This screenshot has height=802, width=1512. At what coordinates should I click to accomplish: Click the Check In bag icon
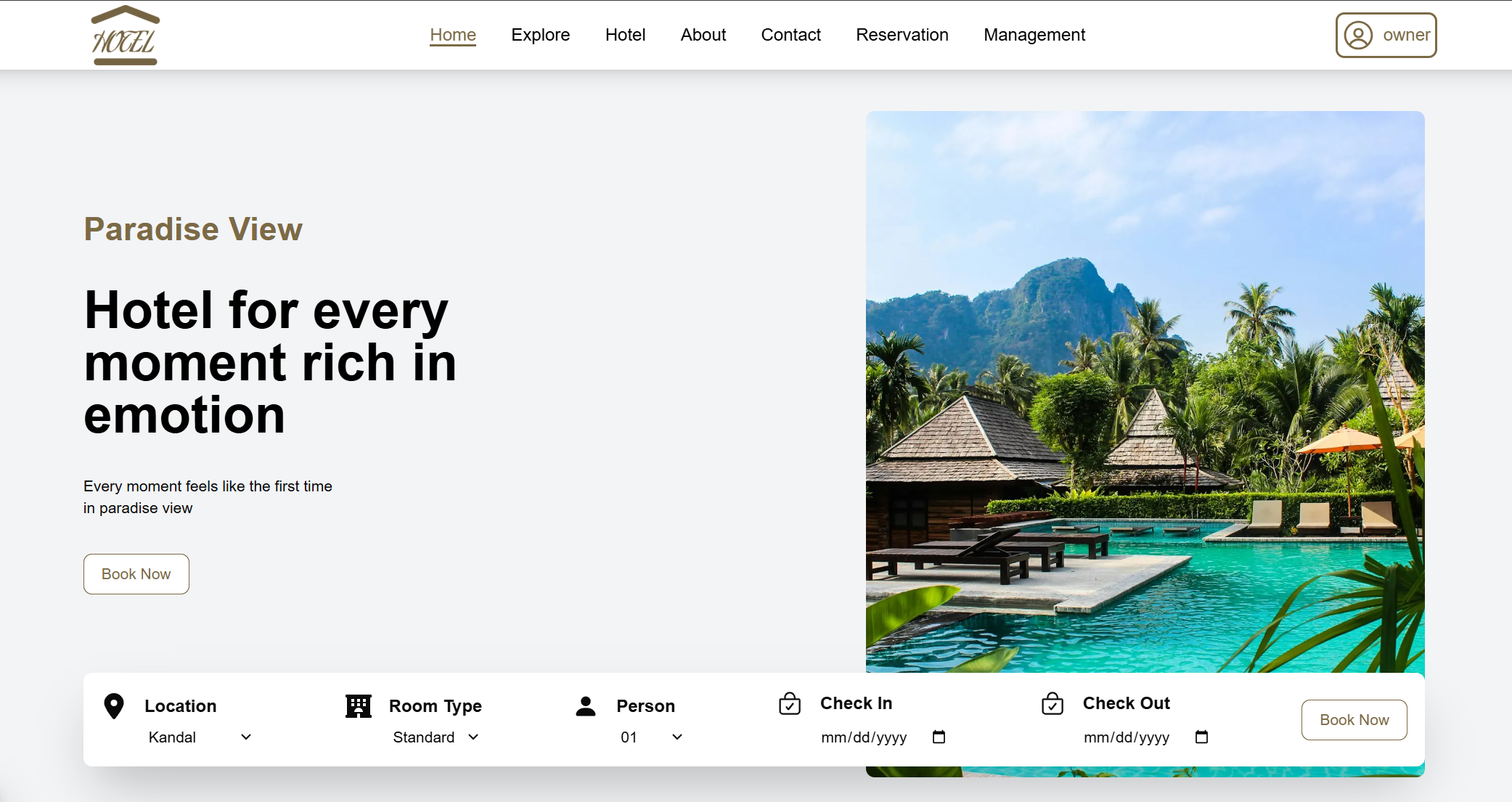pos(790,703)
